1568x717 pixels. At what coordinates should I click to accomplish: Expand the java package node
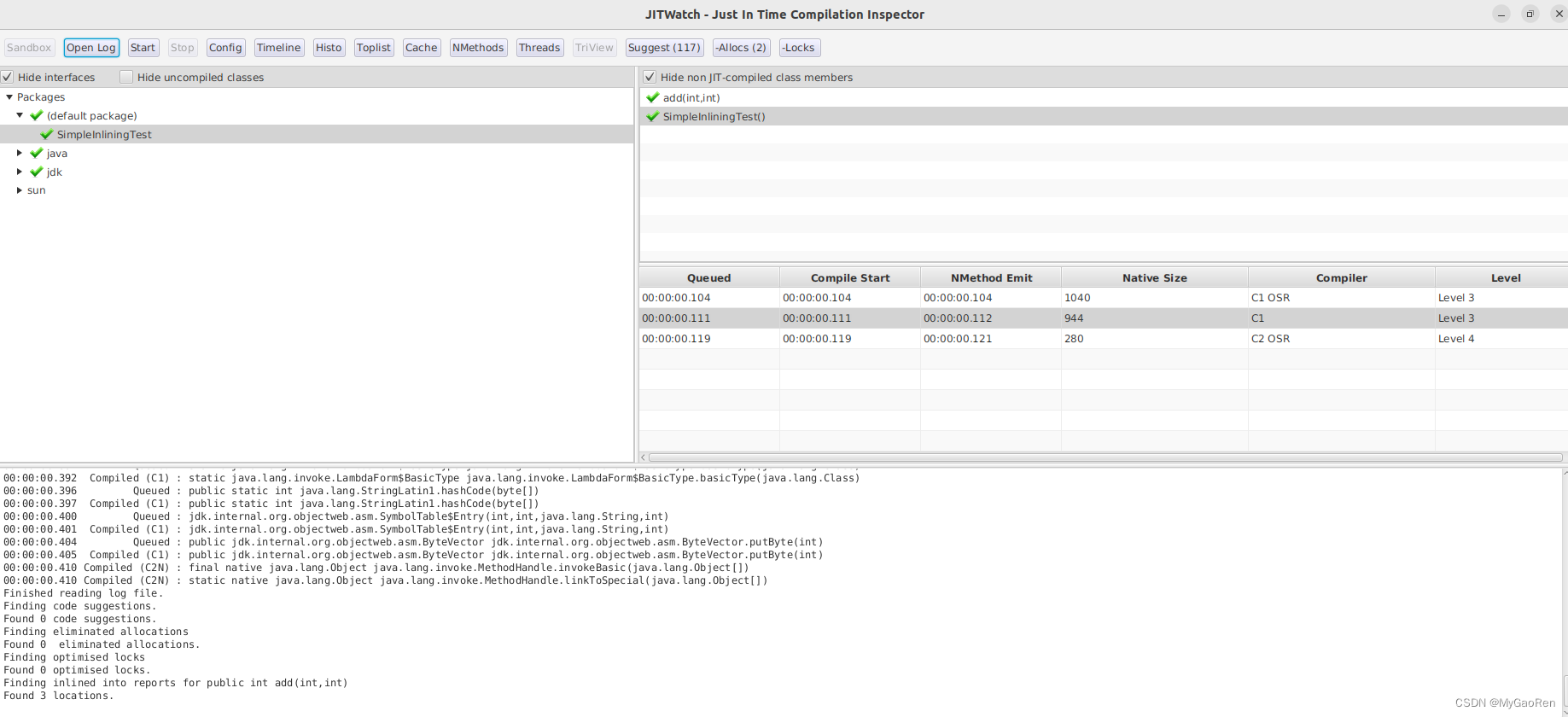(x=20, y=153)
